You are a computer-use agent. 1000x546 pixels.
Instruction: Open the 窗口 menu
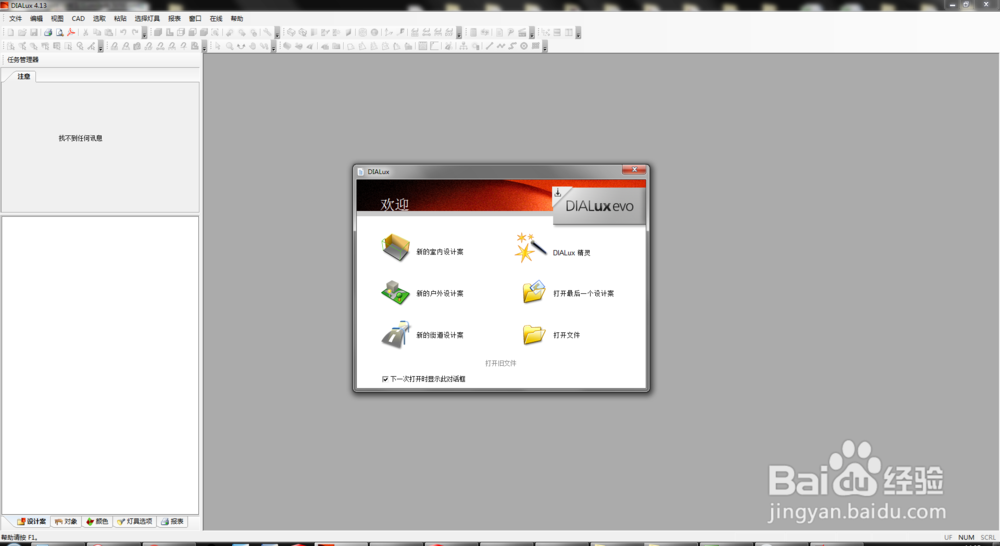point(195,18)
